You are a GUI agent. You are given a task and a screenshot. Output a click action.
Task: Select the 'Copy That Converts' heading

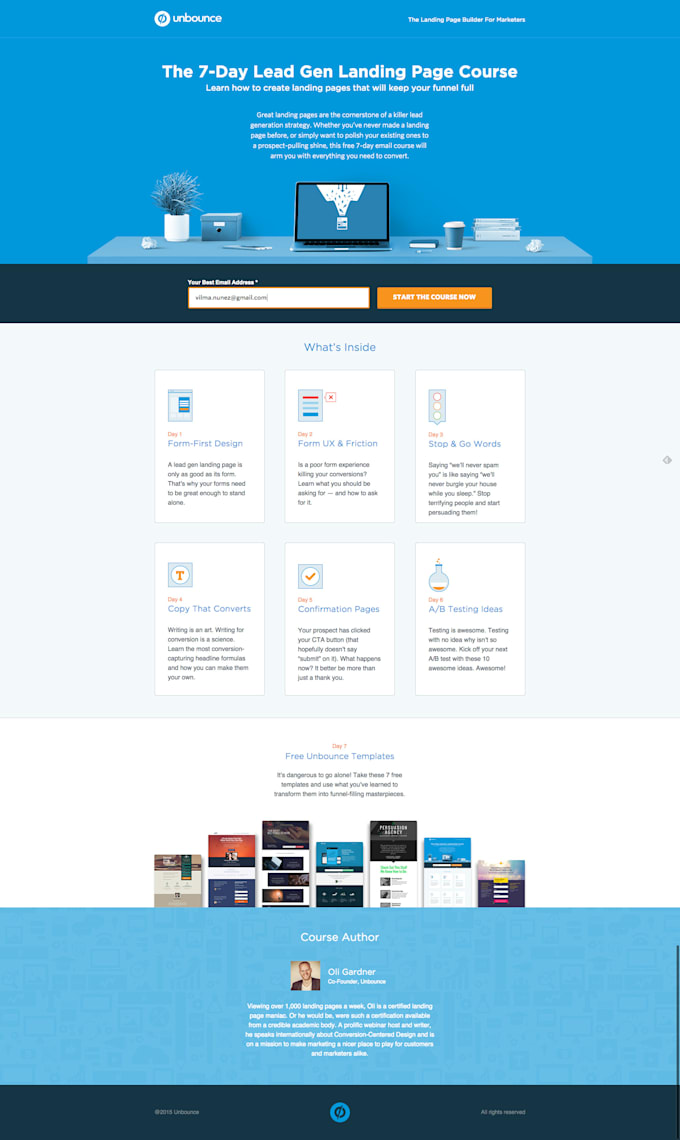[209, 609]
